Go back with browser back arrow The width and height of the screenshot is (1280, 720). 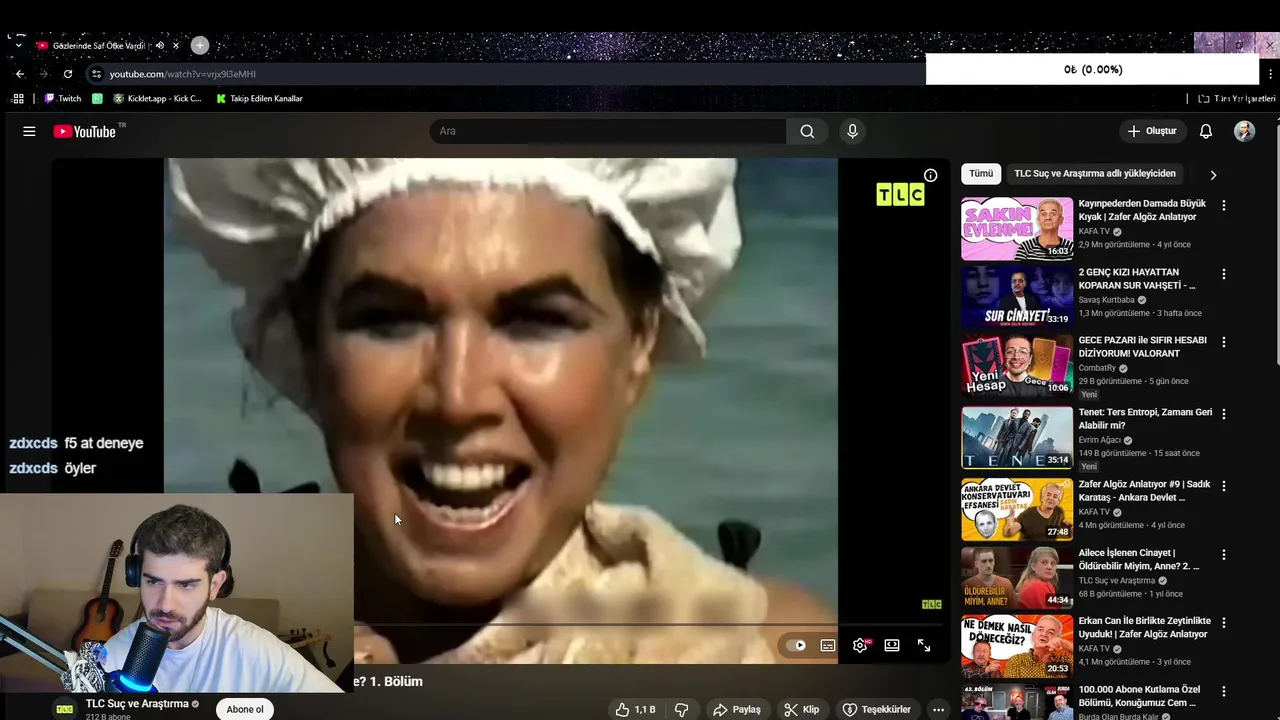coord(20,74)
